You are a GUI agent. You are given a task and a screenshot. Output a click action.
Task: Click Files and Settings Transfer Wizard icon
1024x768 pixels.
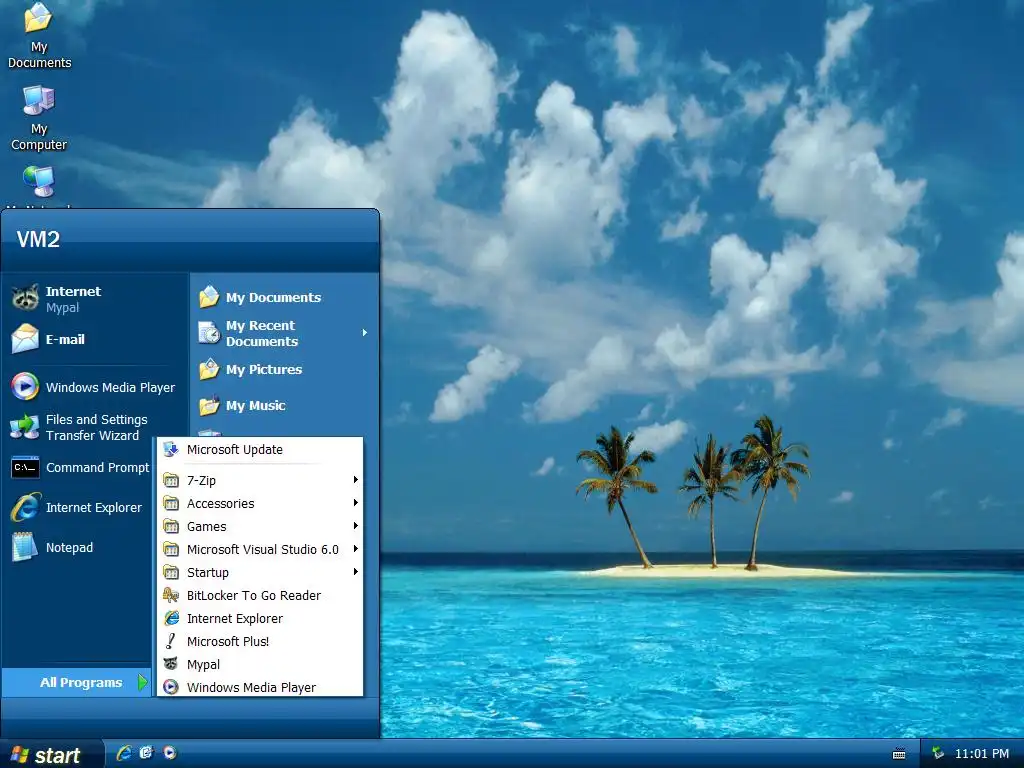(25, 427)
